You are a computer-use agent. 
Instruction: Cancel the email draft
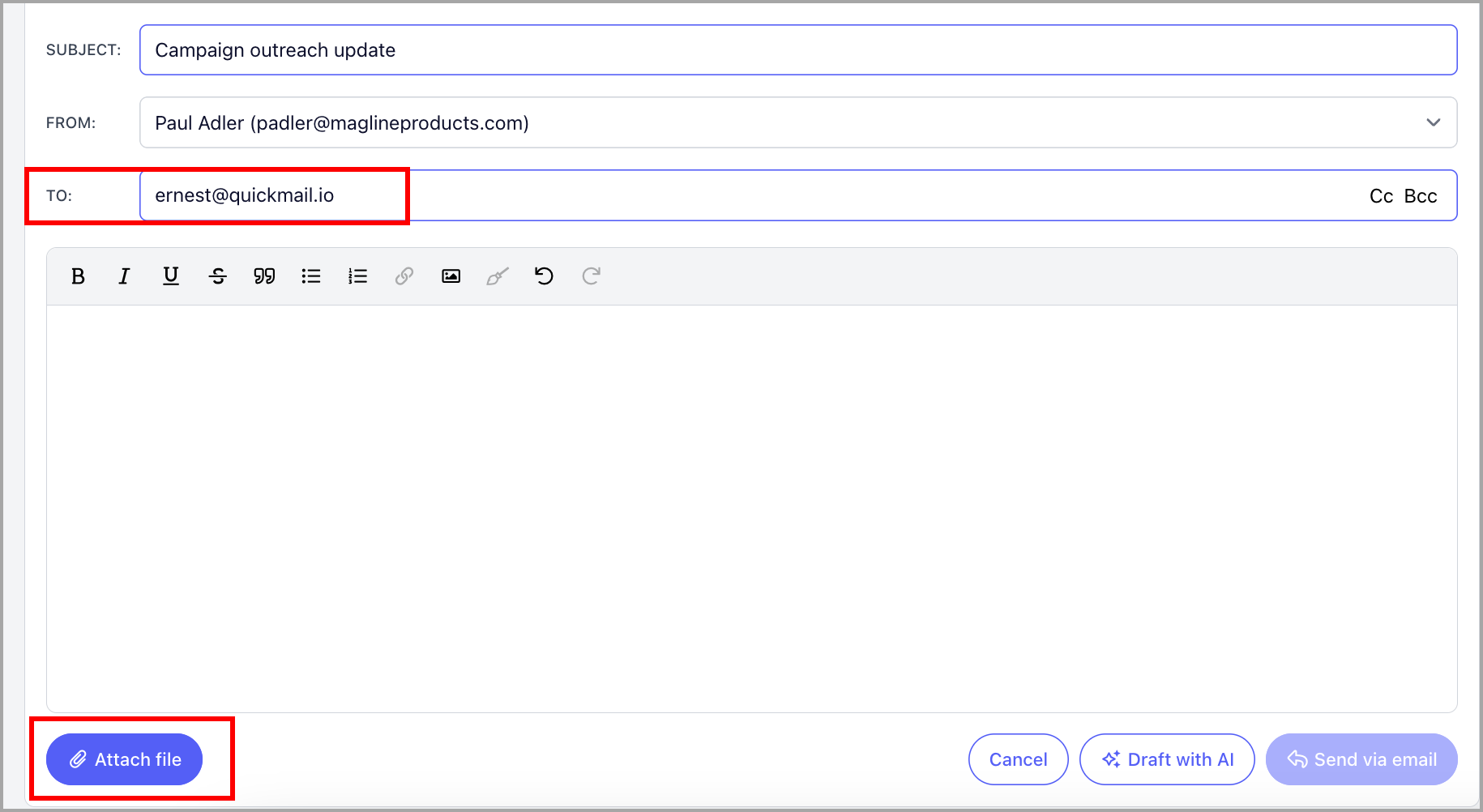[1018, 759]
